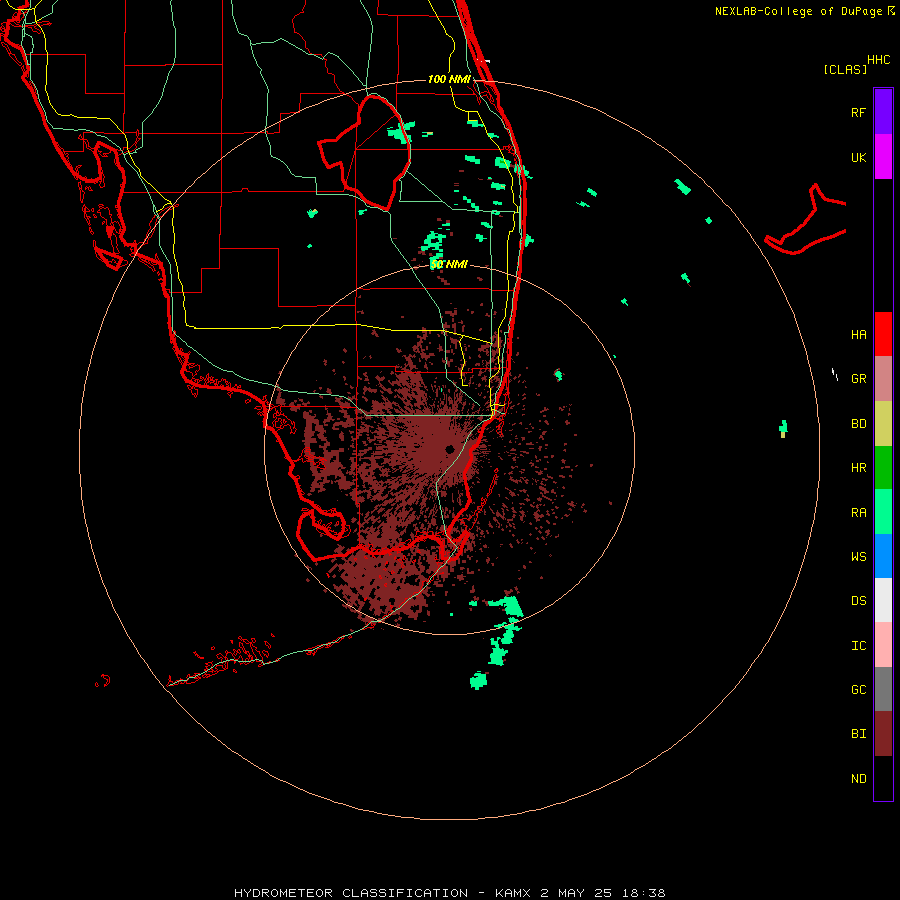Click the BI legend label
The image size is (900, 900).
pyautogui.click(x=859, y=734)
